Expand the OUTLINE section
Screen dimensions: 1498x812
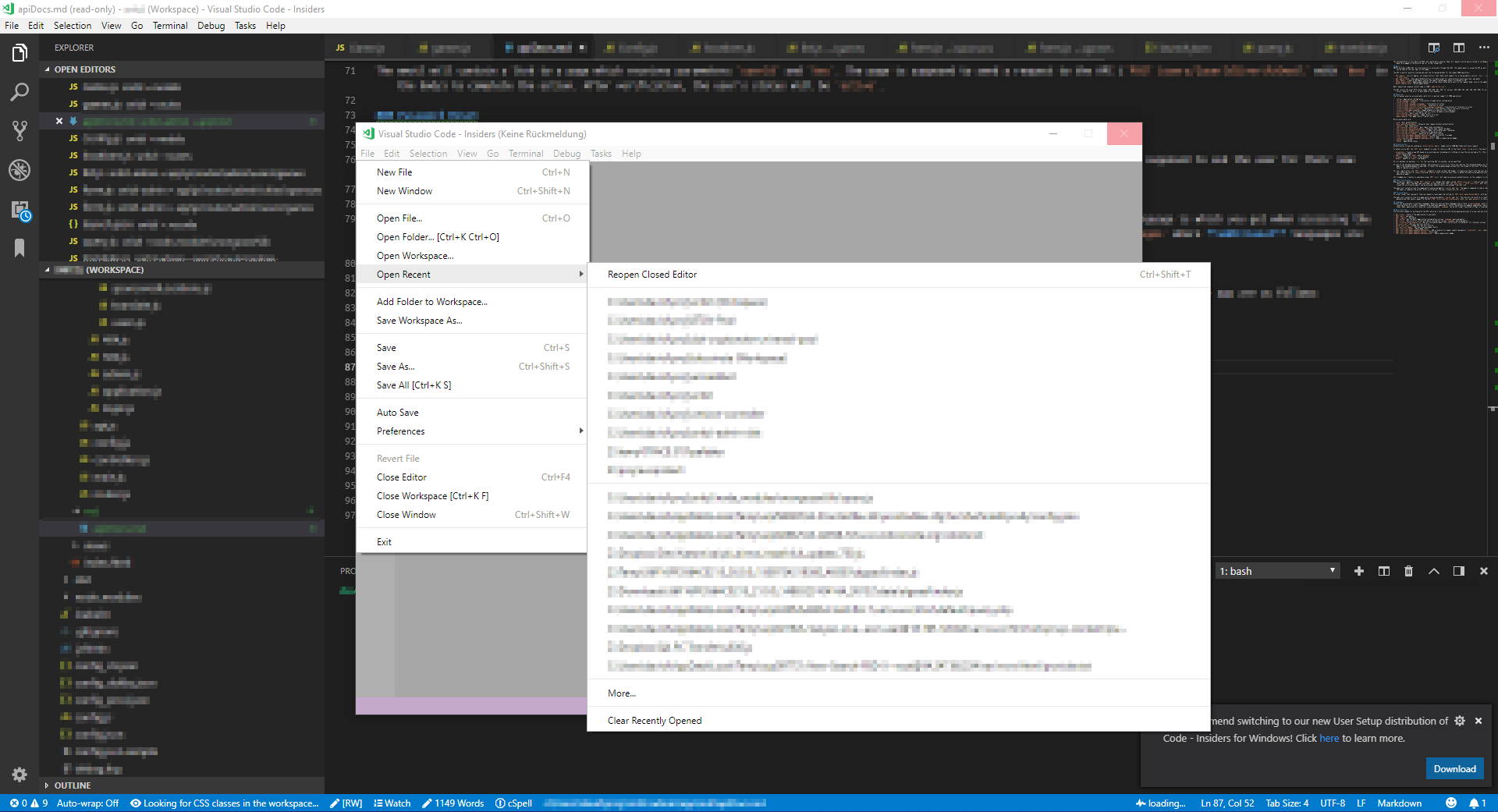[x=182, y=785]
